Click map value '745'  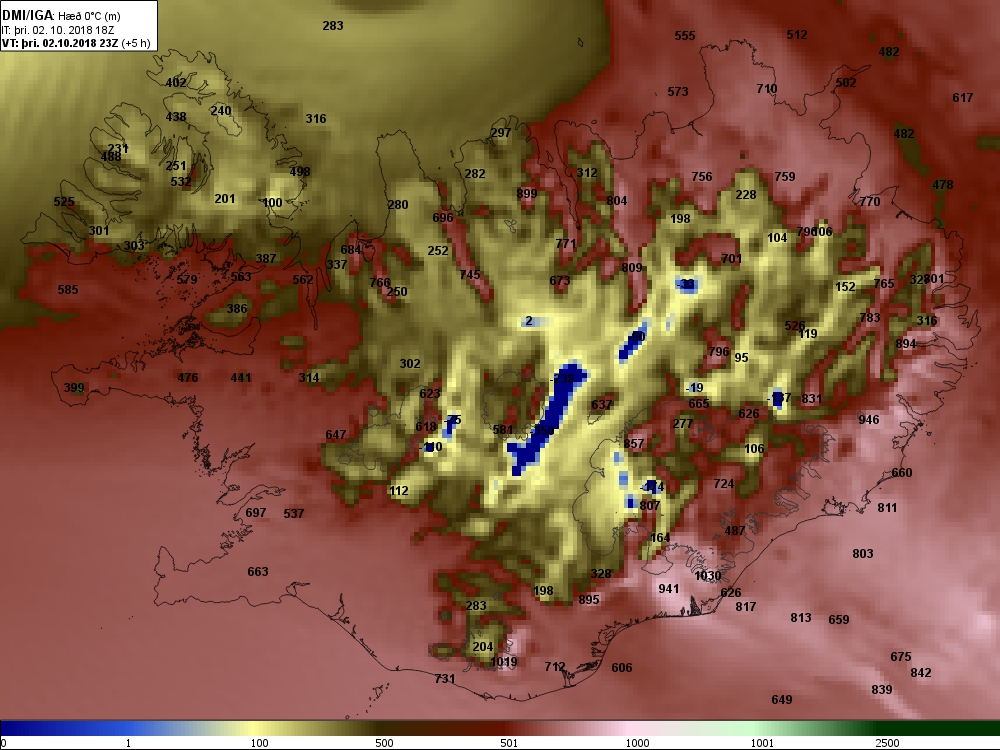pos(470,274)
